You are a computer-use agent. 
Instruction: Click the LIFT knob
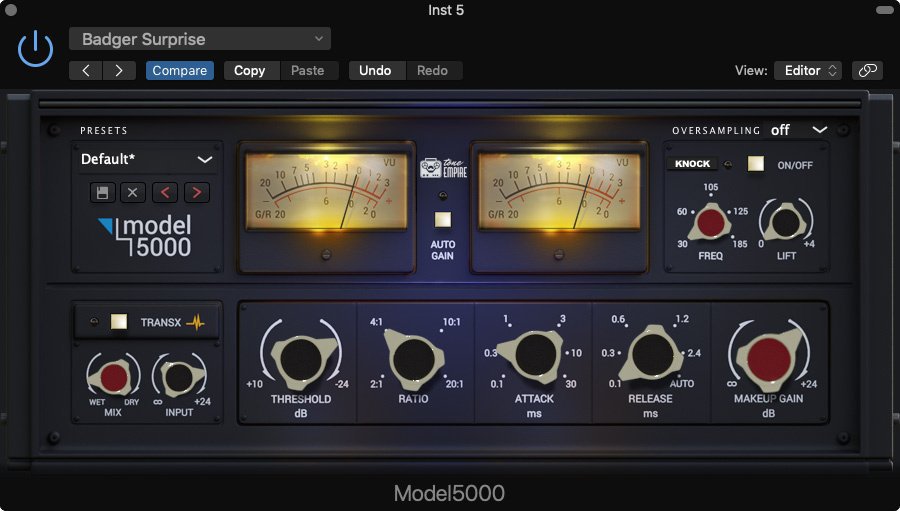[786, 223]
